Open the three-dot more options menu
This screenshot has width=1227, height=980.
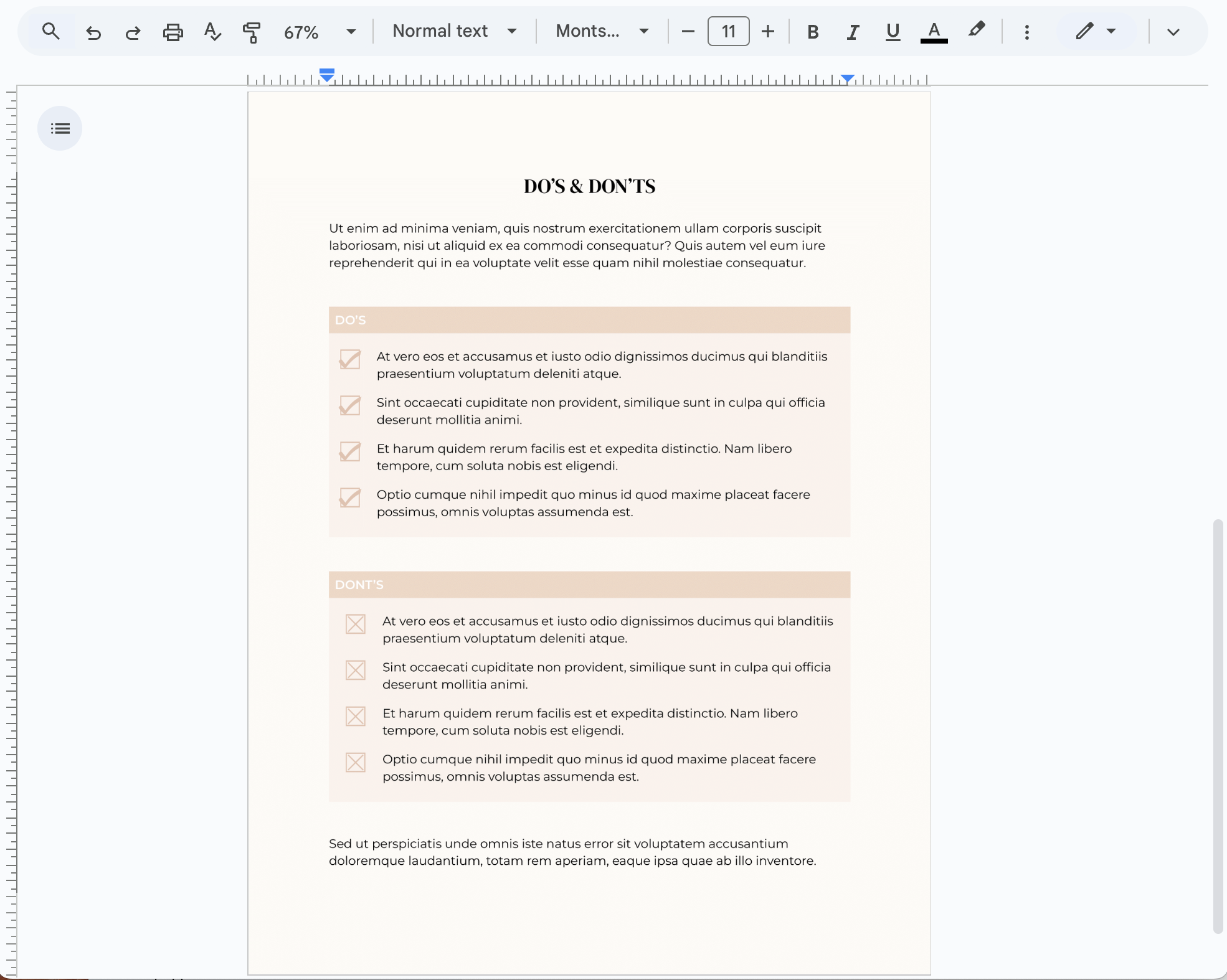coord(1026,32)
